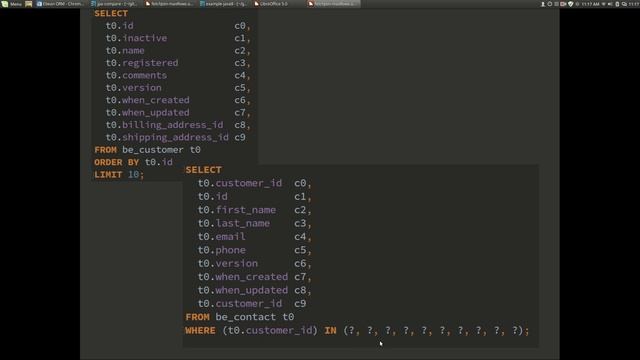Click the 'FROM be_contact t0' line

[x=240, y=317]
